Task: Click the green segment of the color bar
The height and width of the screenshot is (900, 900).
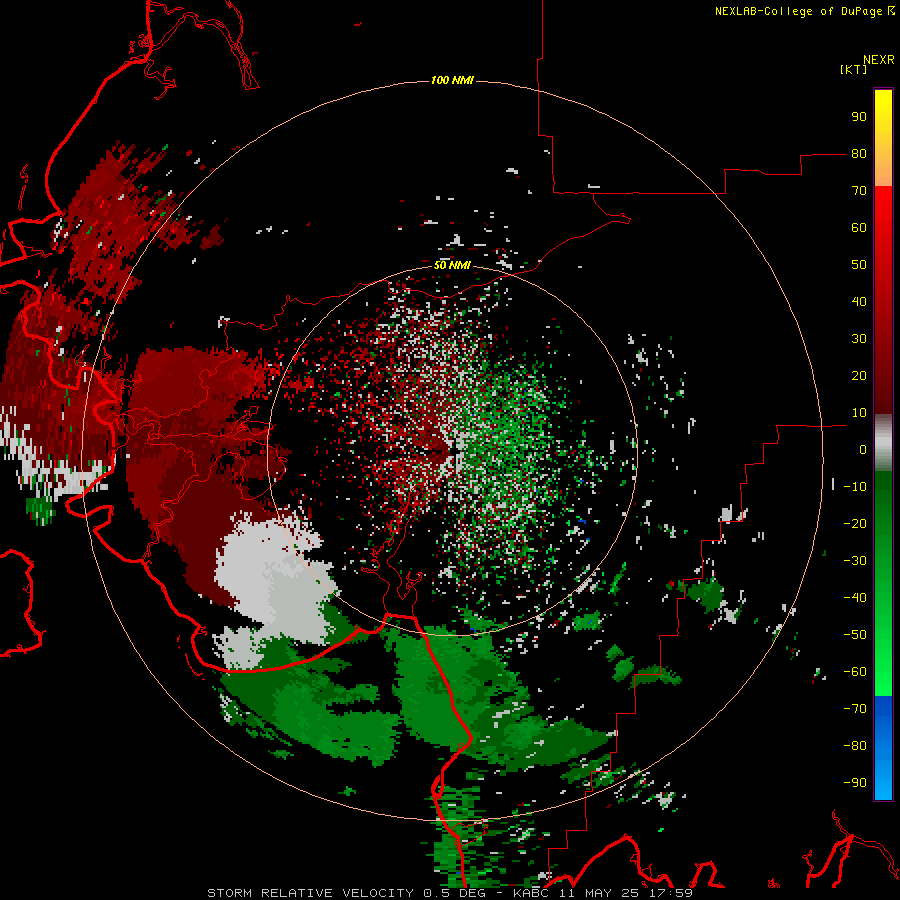Action: tap(883, 583)
